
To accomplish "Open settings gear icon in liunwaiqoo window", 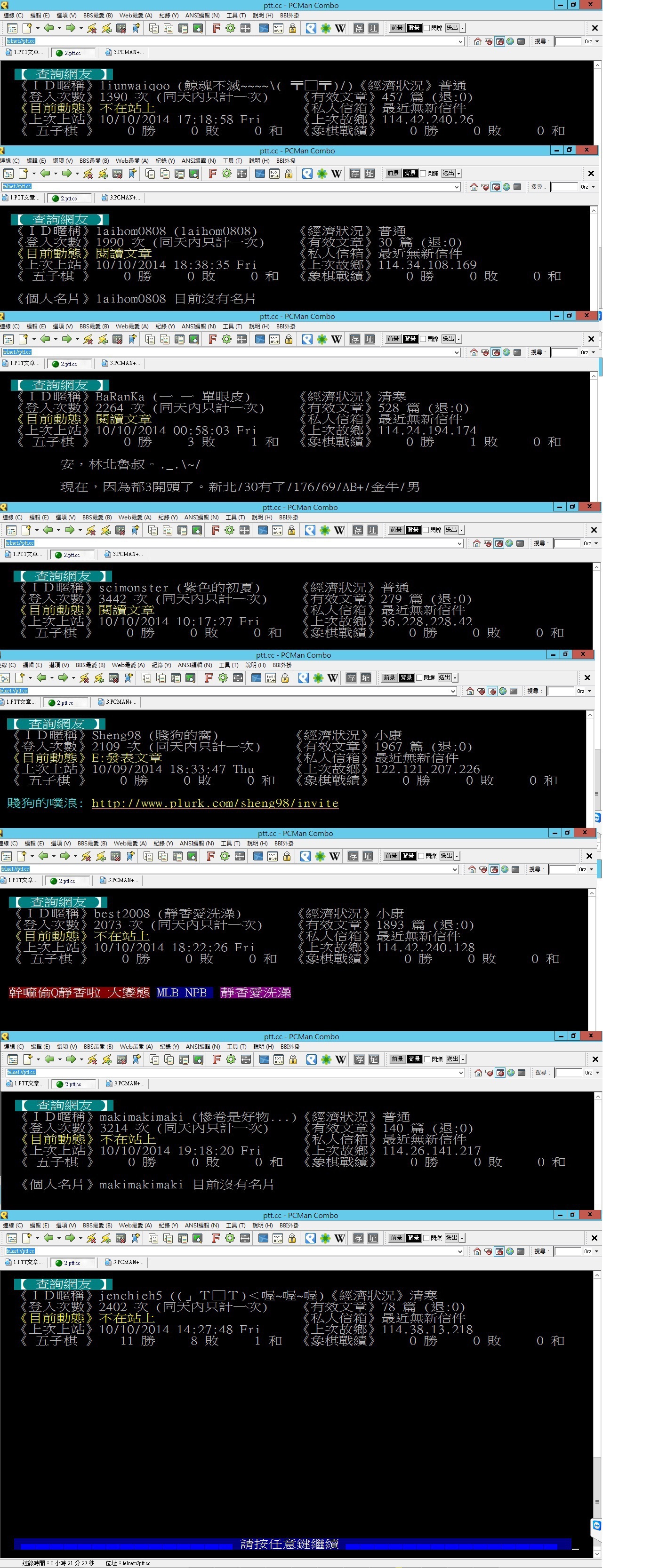I will coord(230,28).
